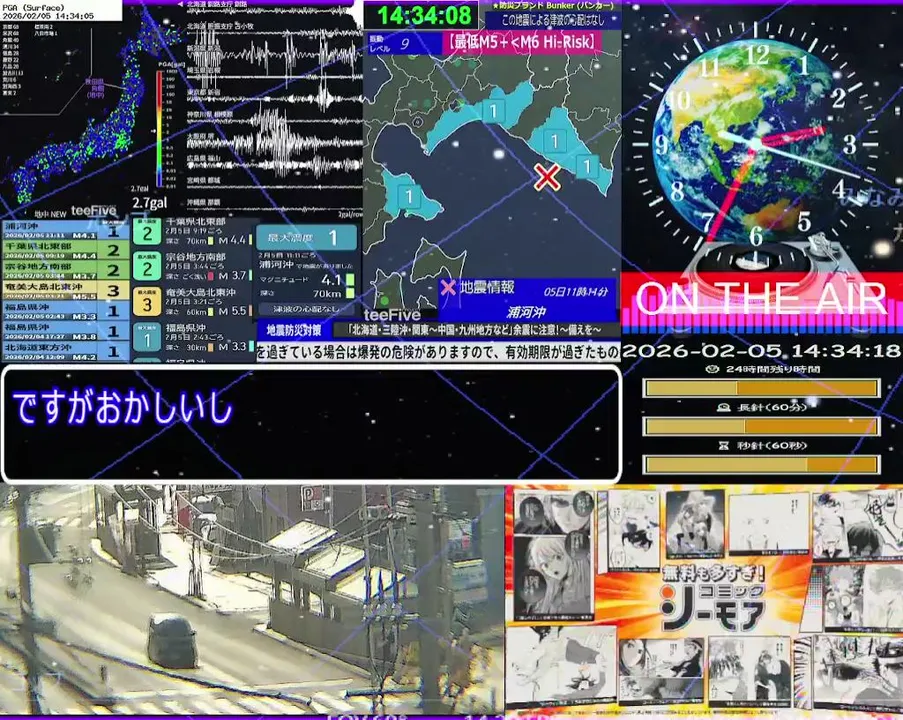Click the 2026-02-05 14:34:18 timestamp
Image resolution: width=903 pixels, height=720 pixels.
tap(761, 350)
